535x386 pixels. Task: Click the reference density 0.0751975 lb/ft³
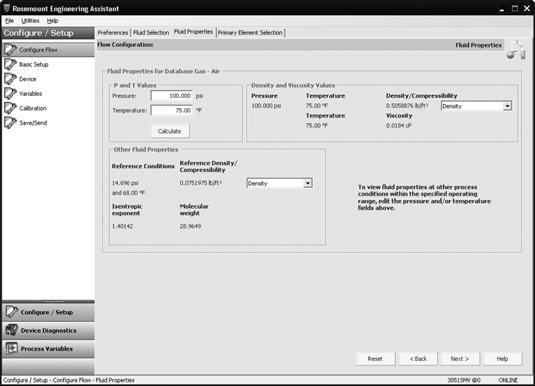coord(201,183)
